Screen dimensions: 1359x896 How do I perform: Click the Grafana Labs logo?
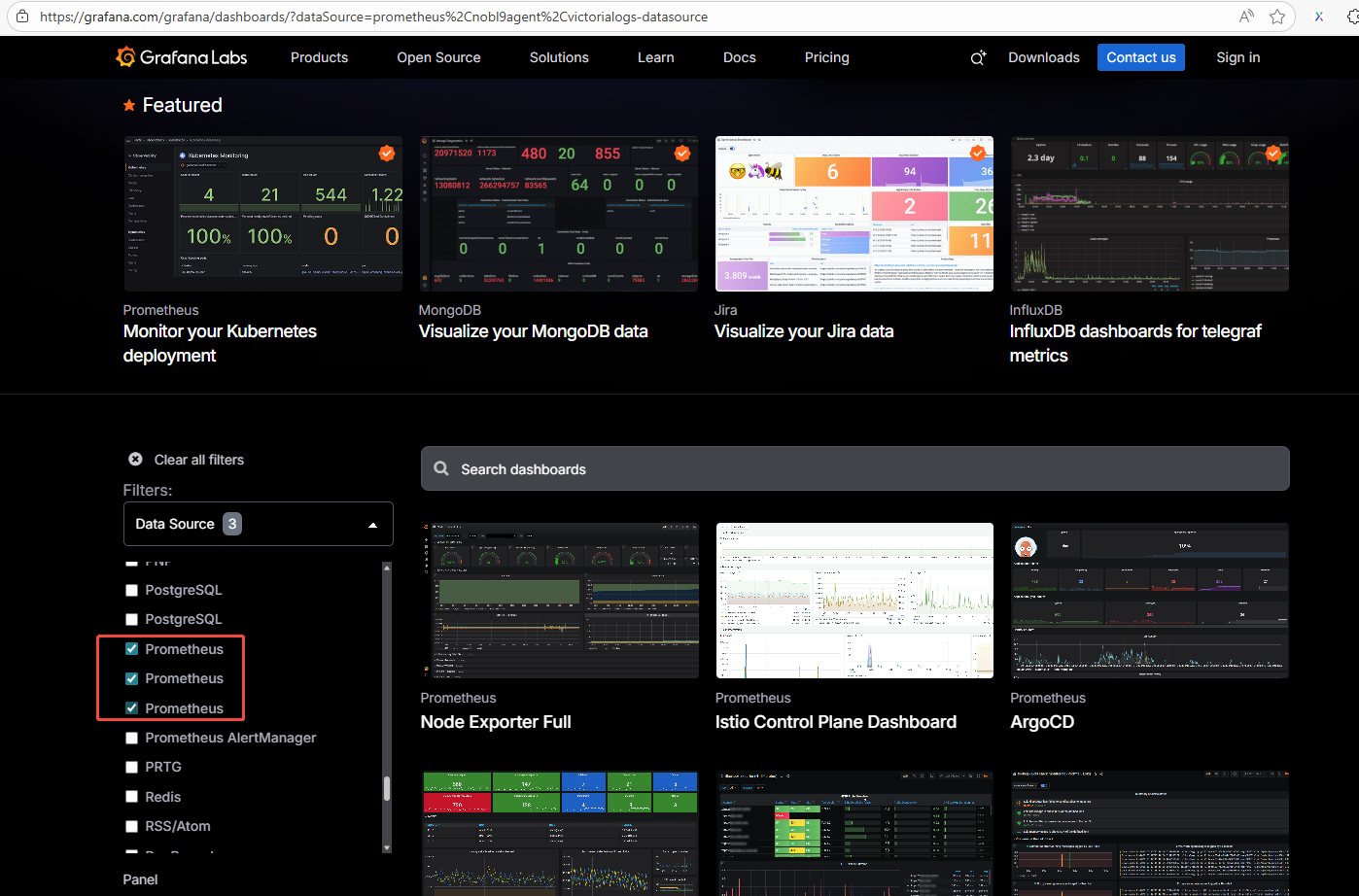(x=182, y=57)
